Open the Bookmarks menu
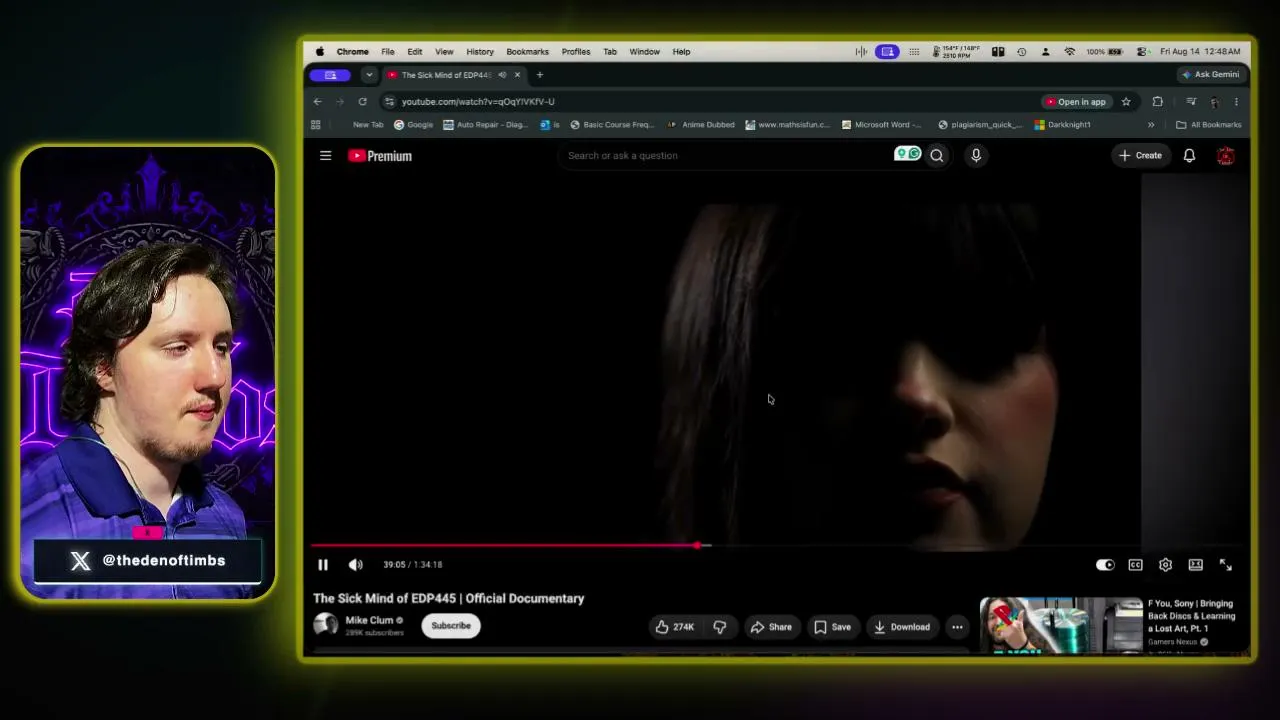The image size is (1280, 720). coord(527,52)
